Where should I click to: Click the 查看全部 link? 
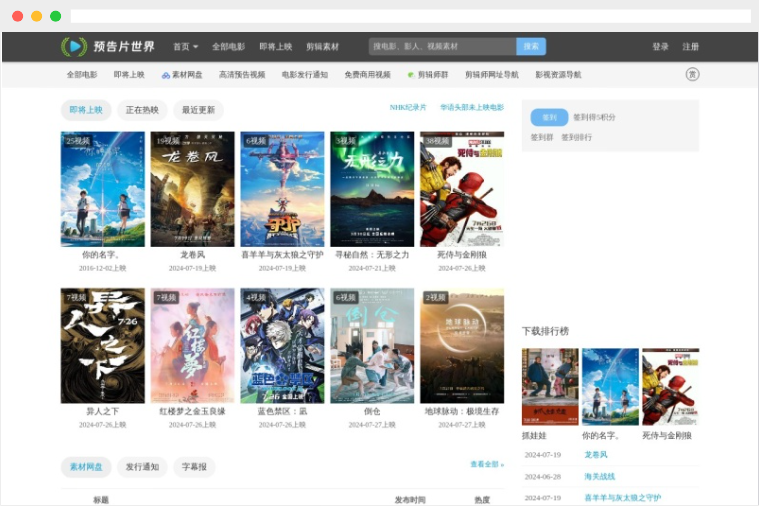click(487, 464)
